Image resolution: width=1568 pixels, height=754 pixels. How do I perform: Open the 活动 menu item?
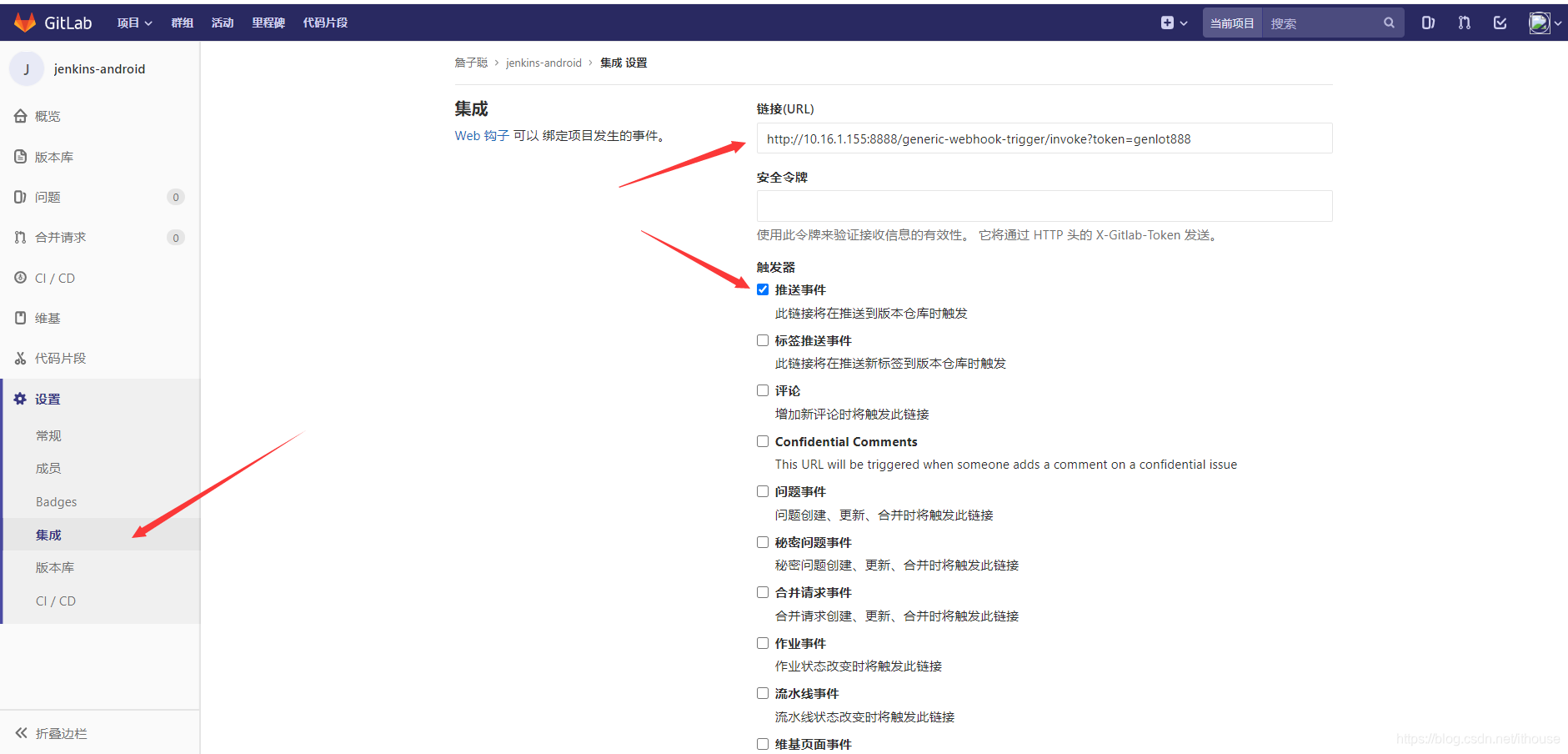point(223,23)
